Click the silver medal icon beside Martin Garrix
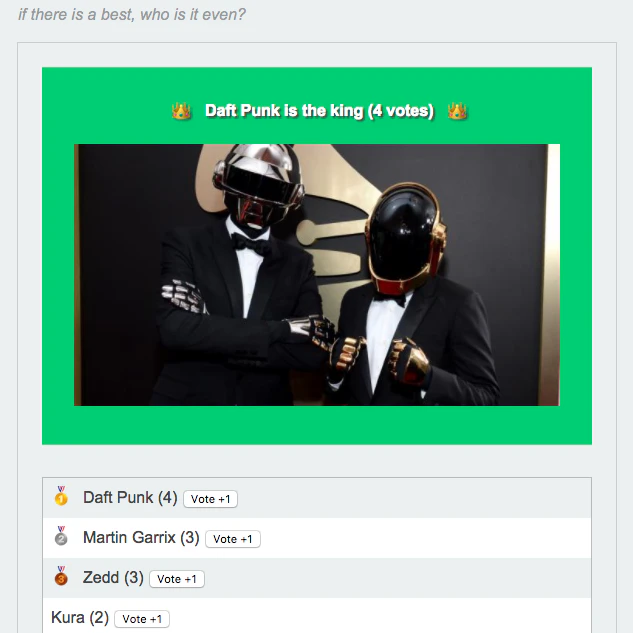This screenshot has width=633, height=633. click(61, 536)
